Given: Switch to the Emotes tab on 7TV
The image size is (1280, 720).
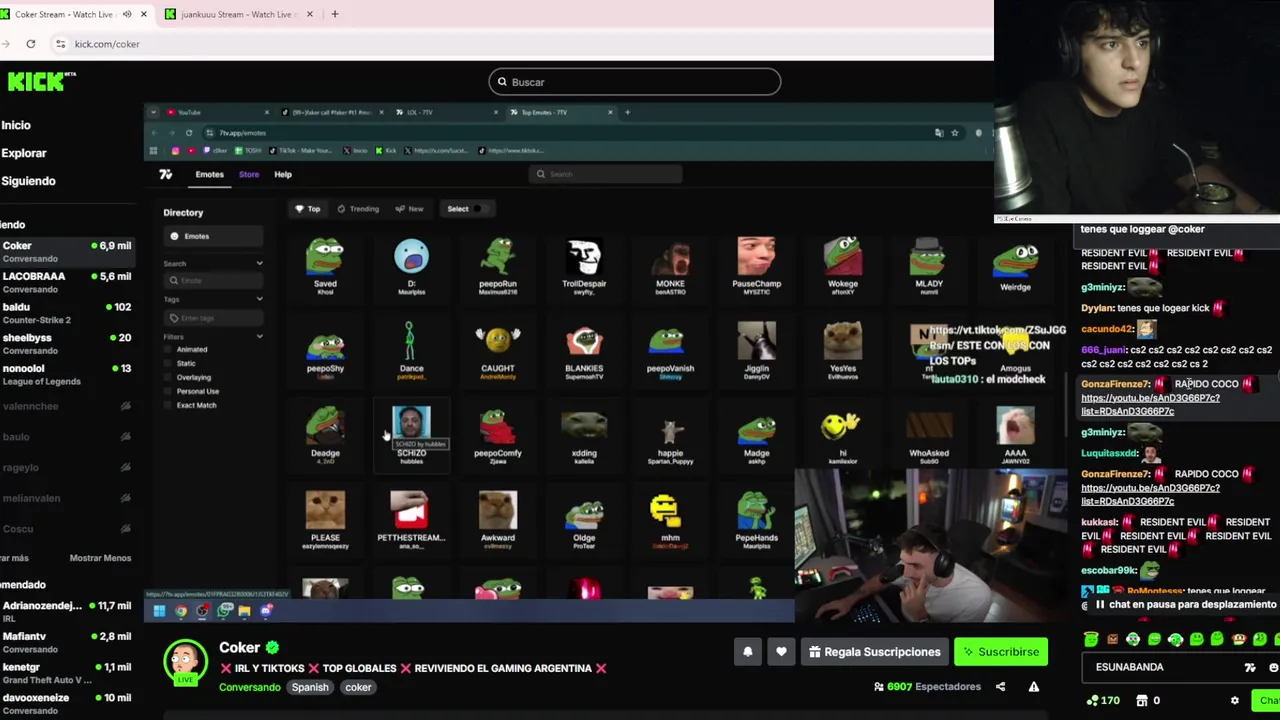Looking at the screenshot, I should pyautogui.click(x=209, y=175).
